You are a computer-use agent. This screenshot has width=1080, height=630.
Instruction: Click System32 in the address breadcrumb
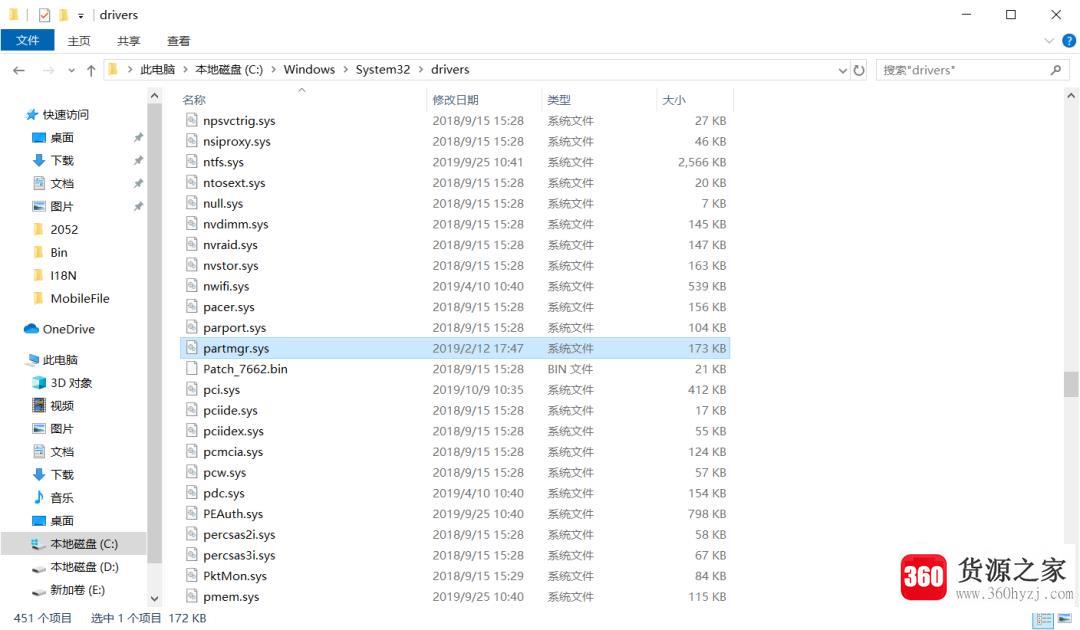click(x=382, y=70)
